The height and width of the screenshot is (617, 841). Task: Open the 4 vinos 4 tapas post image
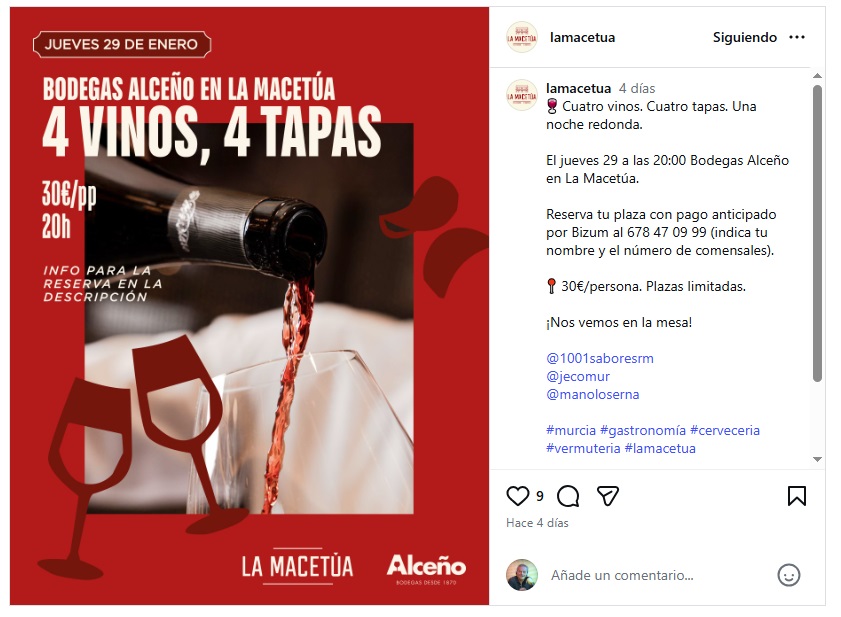pyautogui.click(x=249, y=306)
